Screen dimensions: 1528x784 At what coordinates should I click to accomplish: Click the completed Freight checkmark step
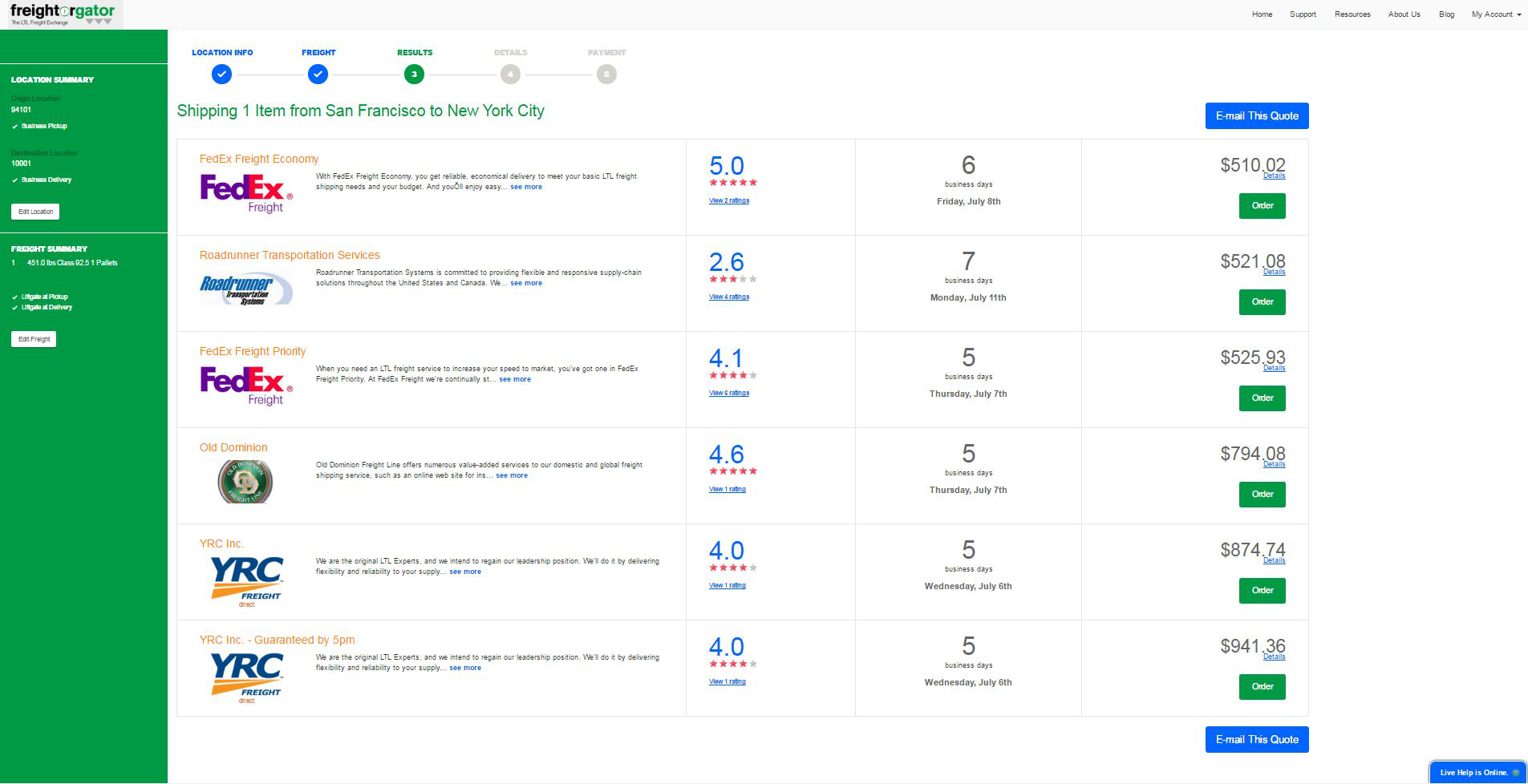pyautogui.click(x=318, y=75)
